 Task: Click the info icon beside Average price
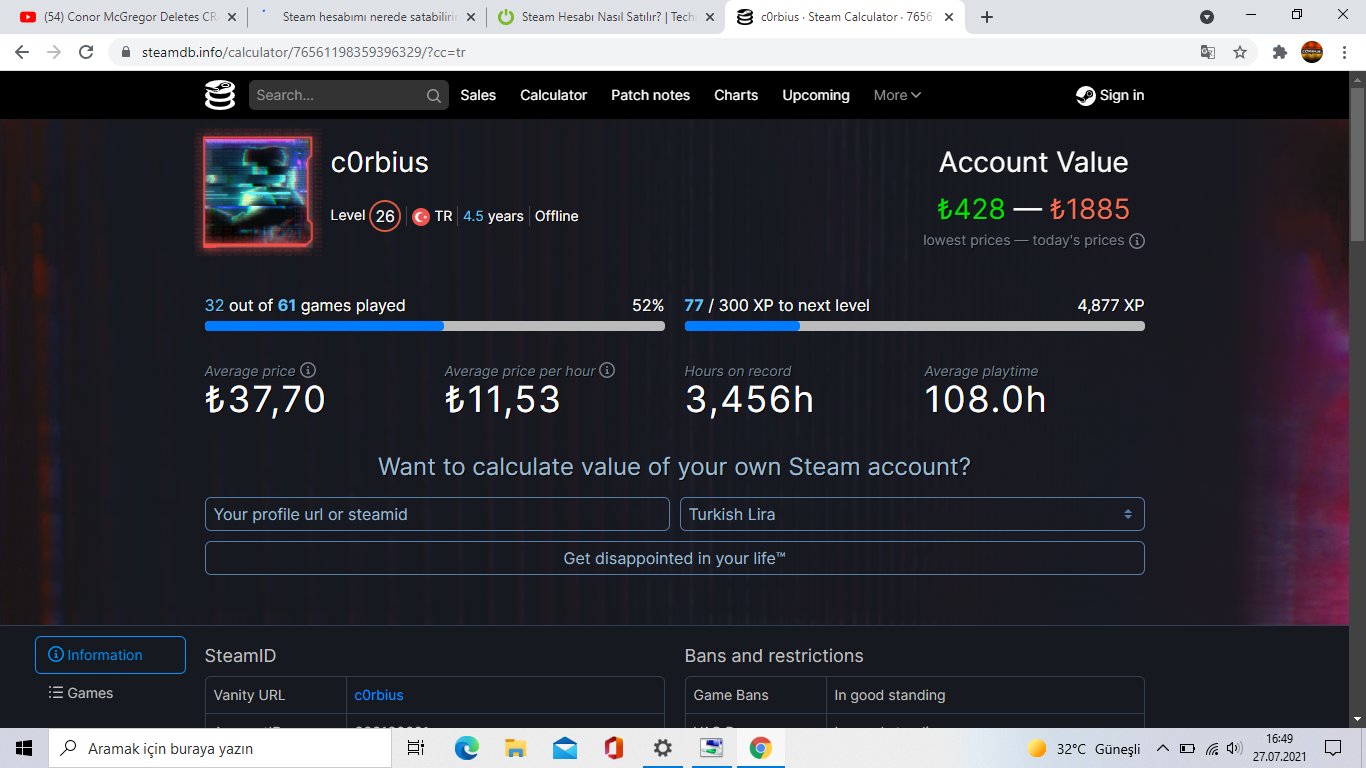(308, 370)
